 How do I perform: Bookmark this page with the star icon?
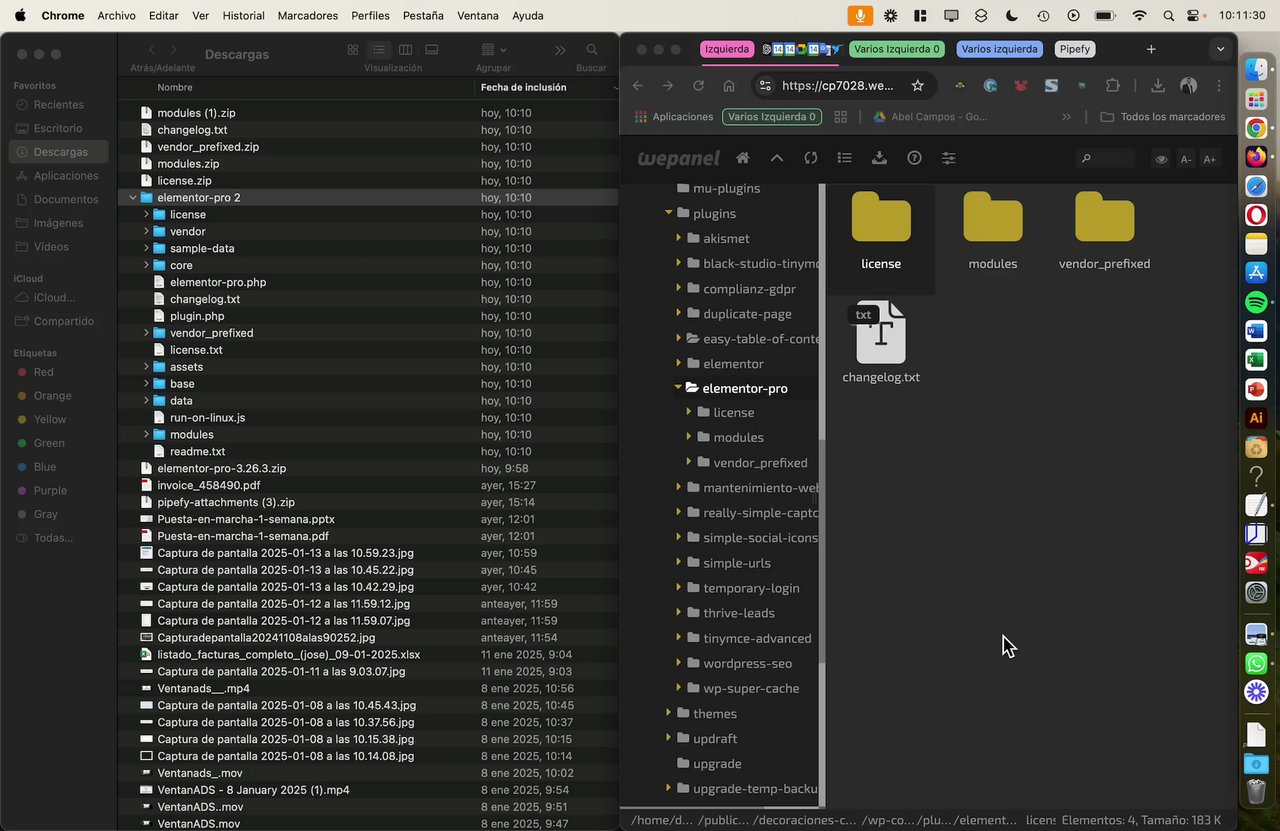[918, 86]
